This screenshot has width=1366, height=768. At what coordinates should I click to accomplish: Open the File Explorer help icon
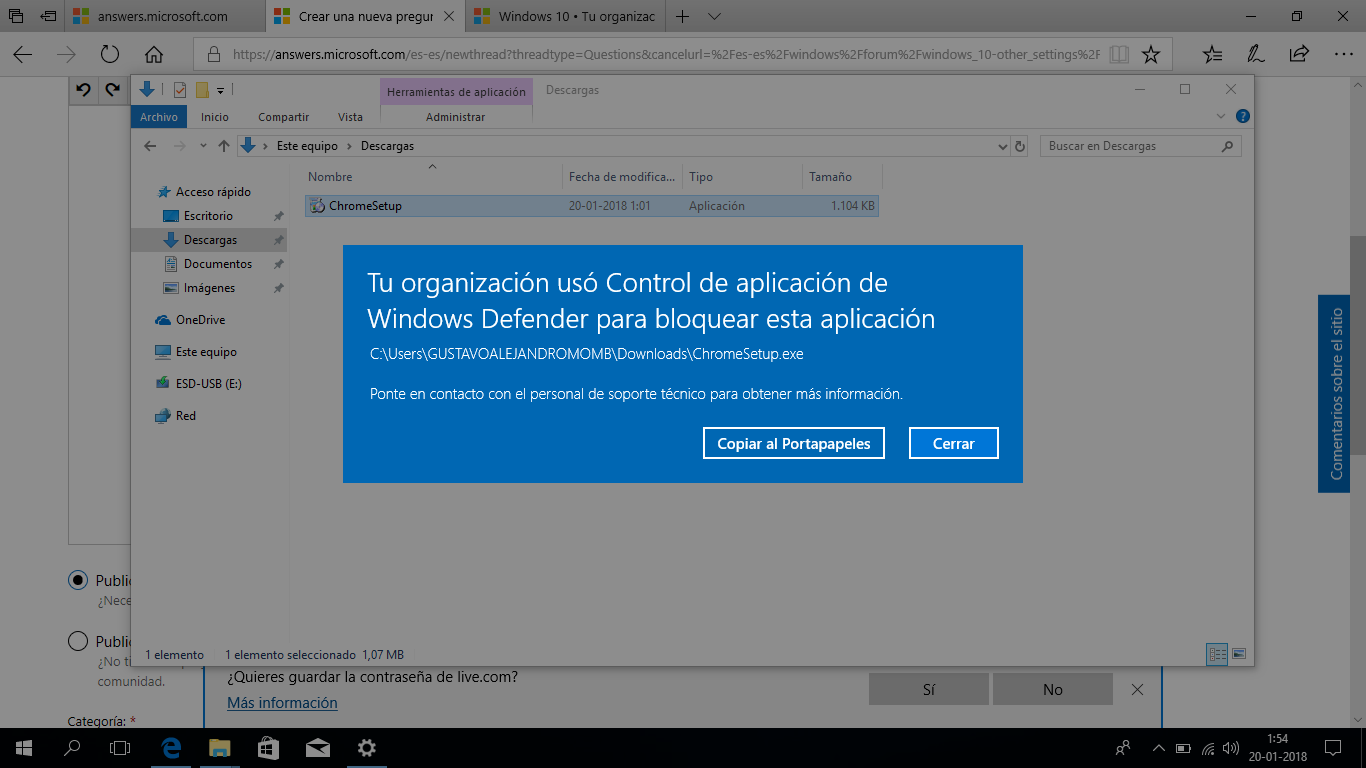[1242, 116]
